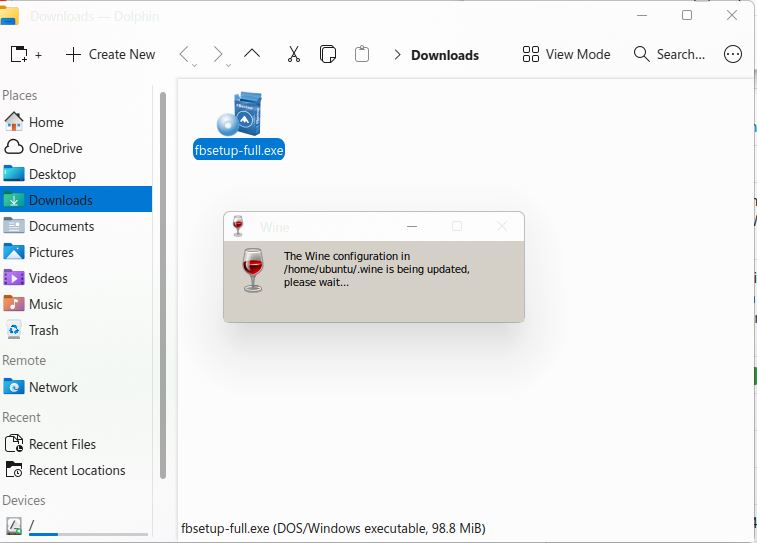757x543 pixels.
Task: Click the status bar file info text
Action: coord(333,529)
